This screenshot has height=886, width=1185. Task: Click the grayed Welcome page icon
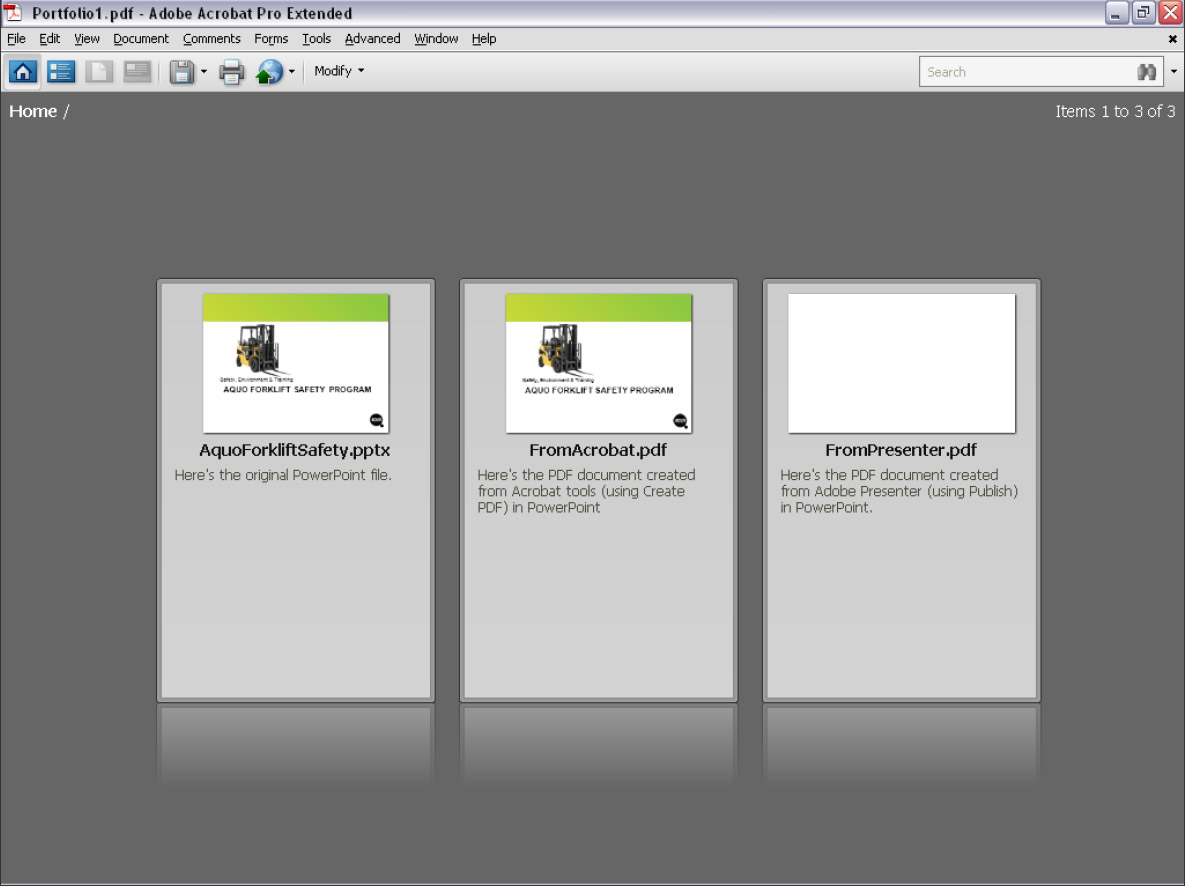(137, 72)
